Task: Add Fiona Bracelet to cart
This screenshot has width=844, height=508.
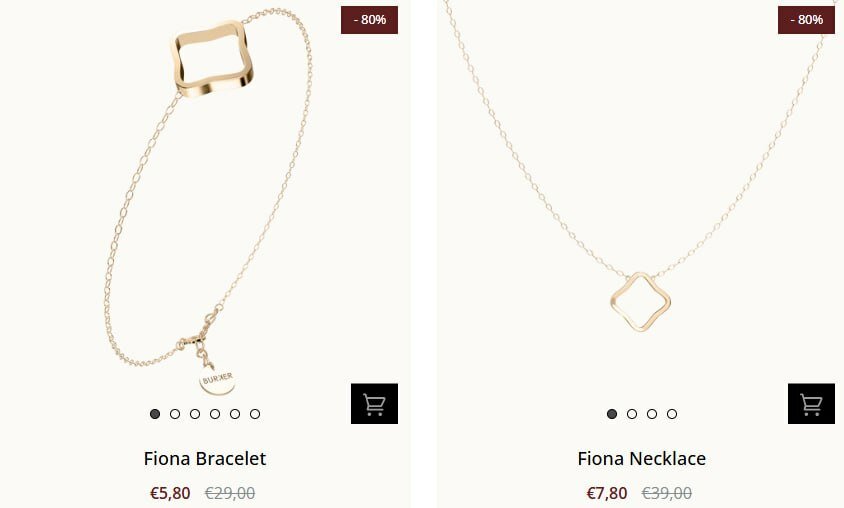Action: coord(374,404)
